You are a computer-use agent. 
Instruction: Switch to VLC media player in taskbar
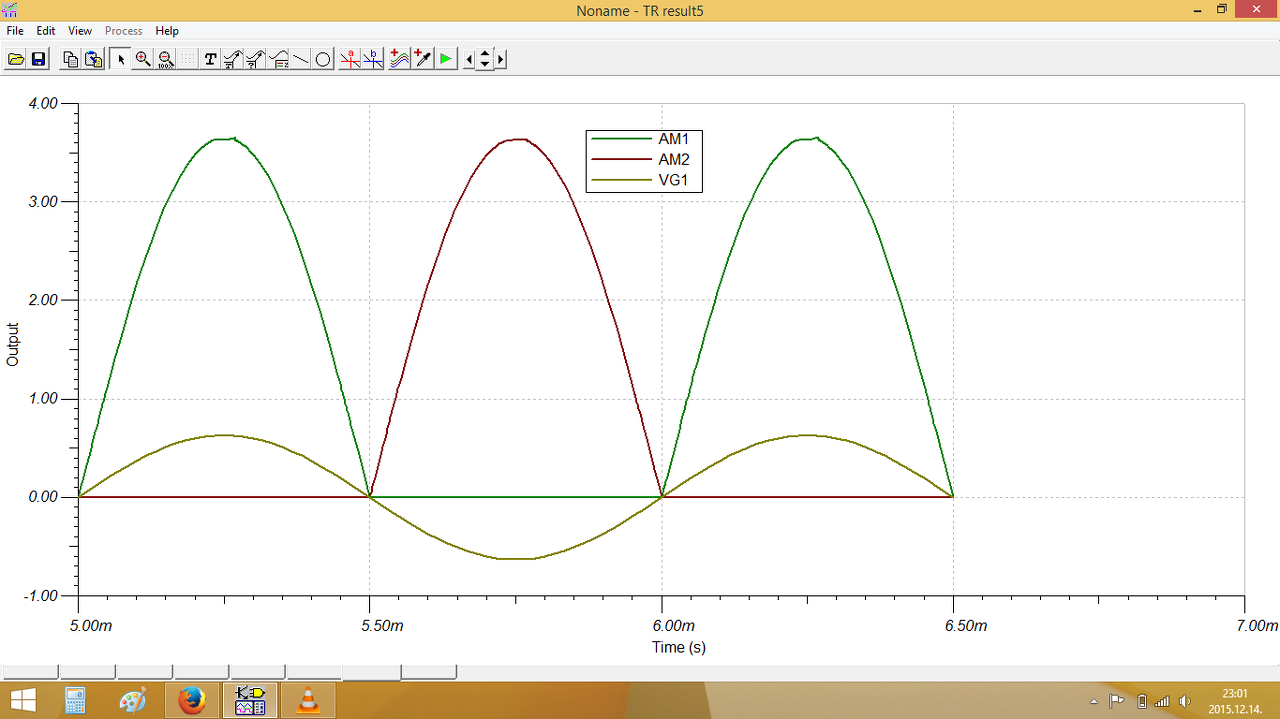[309, 700]
